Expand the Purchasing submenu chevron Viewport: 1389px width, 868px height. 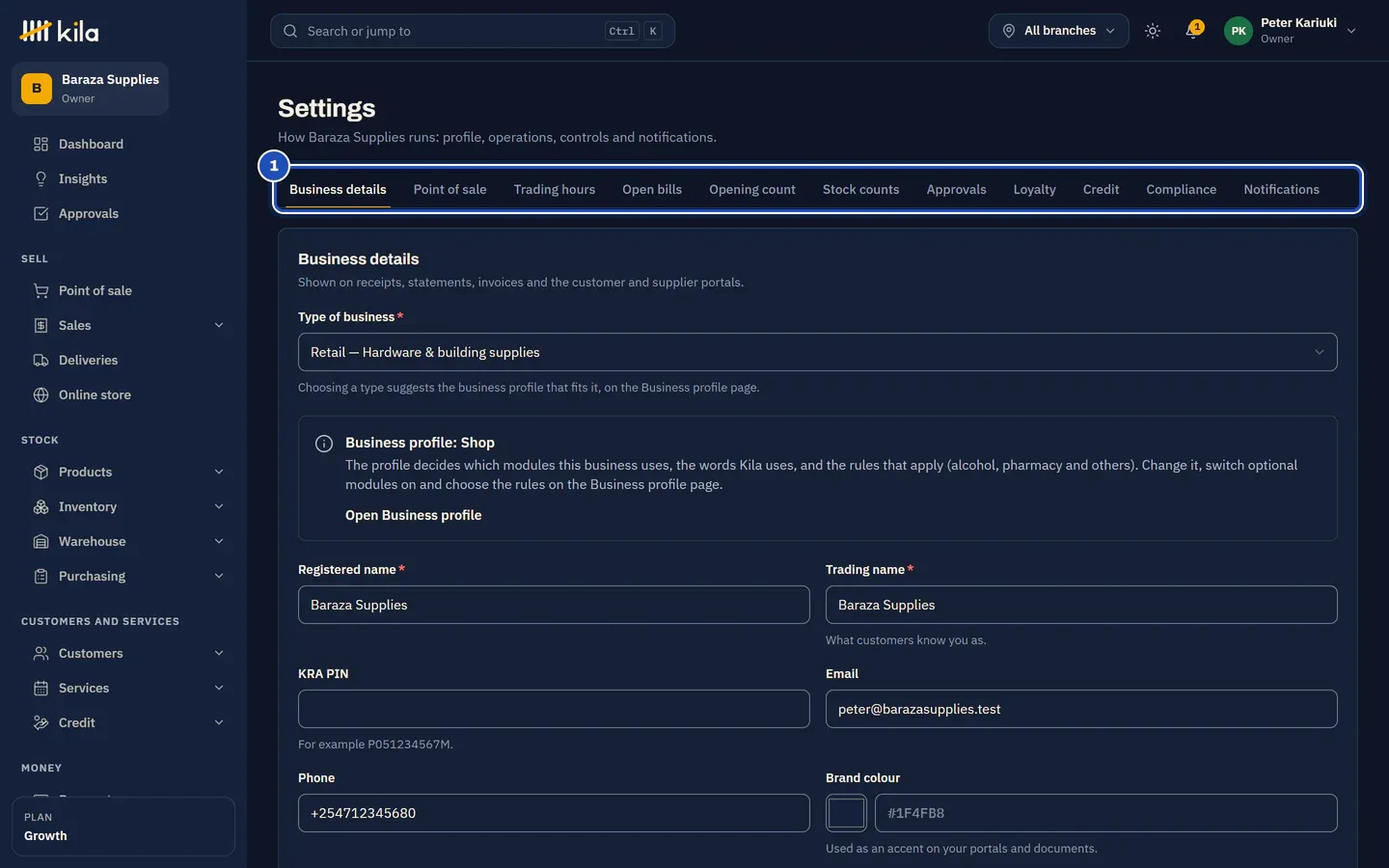point(219,576)
